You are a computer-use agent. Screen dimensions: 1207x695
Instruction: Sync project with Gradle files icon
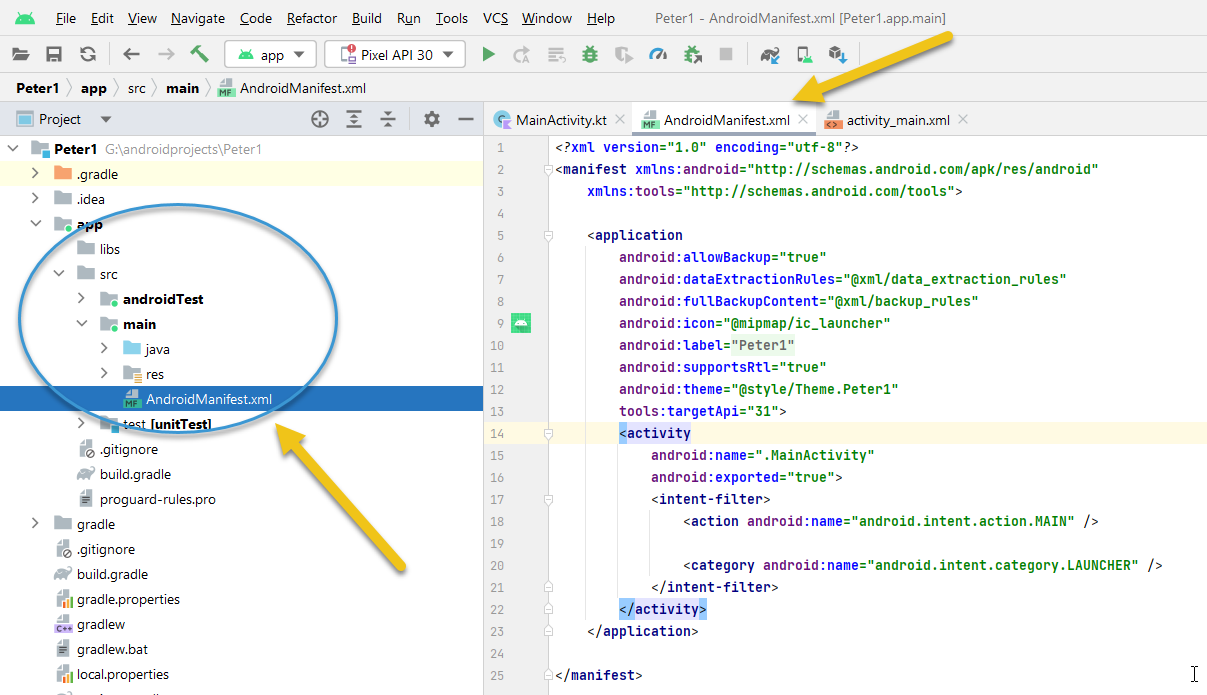(769, 55)
